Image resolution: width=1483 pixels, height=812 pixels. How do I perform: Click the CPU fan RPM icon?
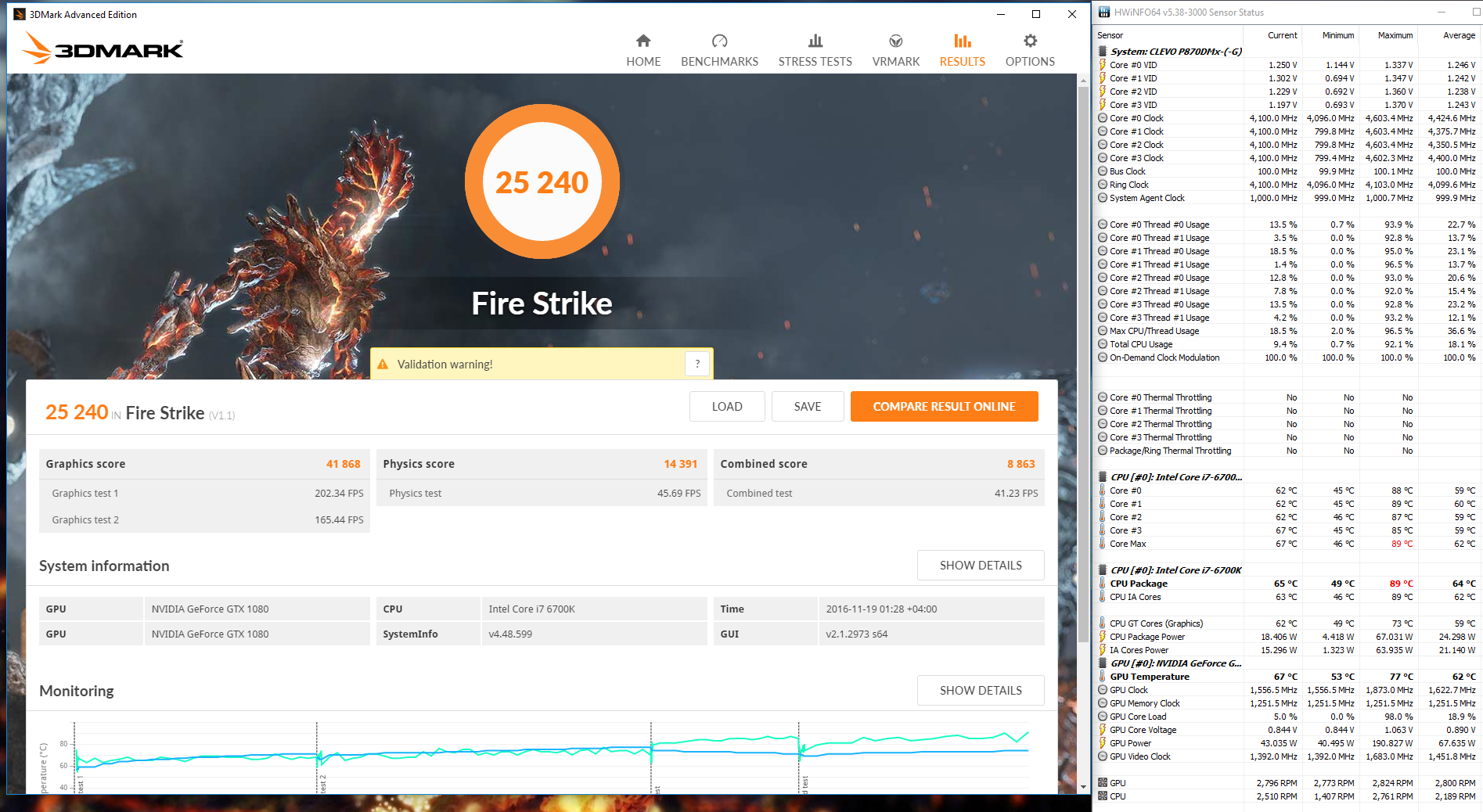tap(1103, 796)
